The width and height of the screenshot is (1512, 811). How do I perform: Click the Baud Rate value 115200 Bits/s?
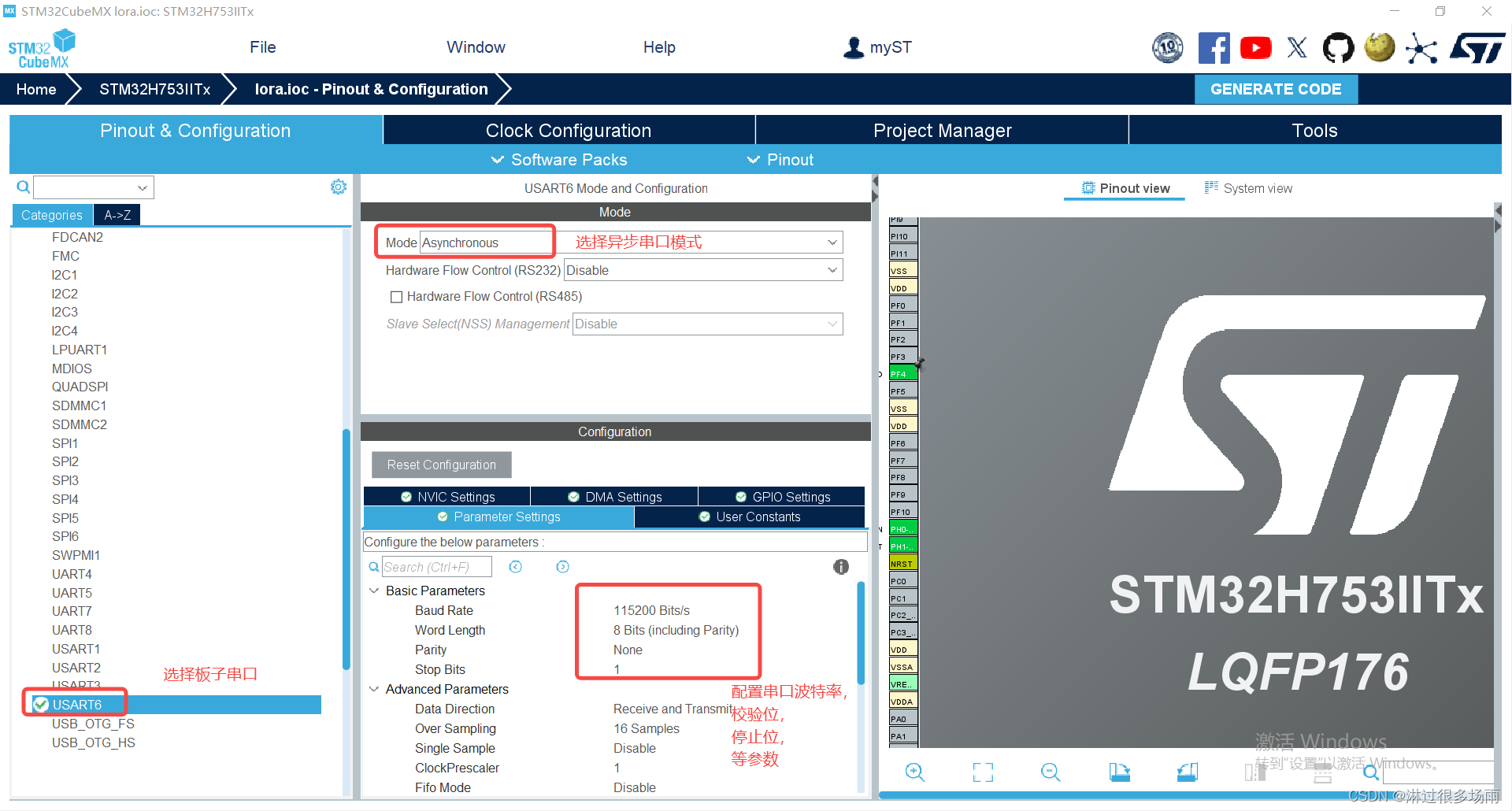coord(651,610)
